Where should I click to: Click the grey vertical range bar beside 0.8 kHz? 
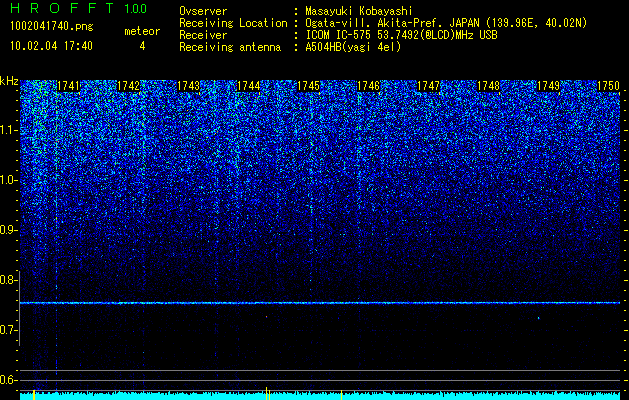[x=19, y=308]
